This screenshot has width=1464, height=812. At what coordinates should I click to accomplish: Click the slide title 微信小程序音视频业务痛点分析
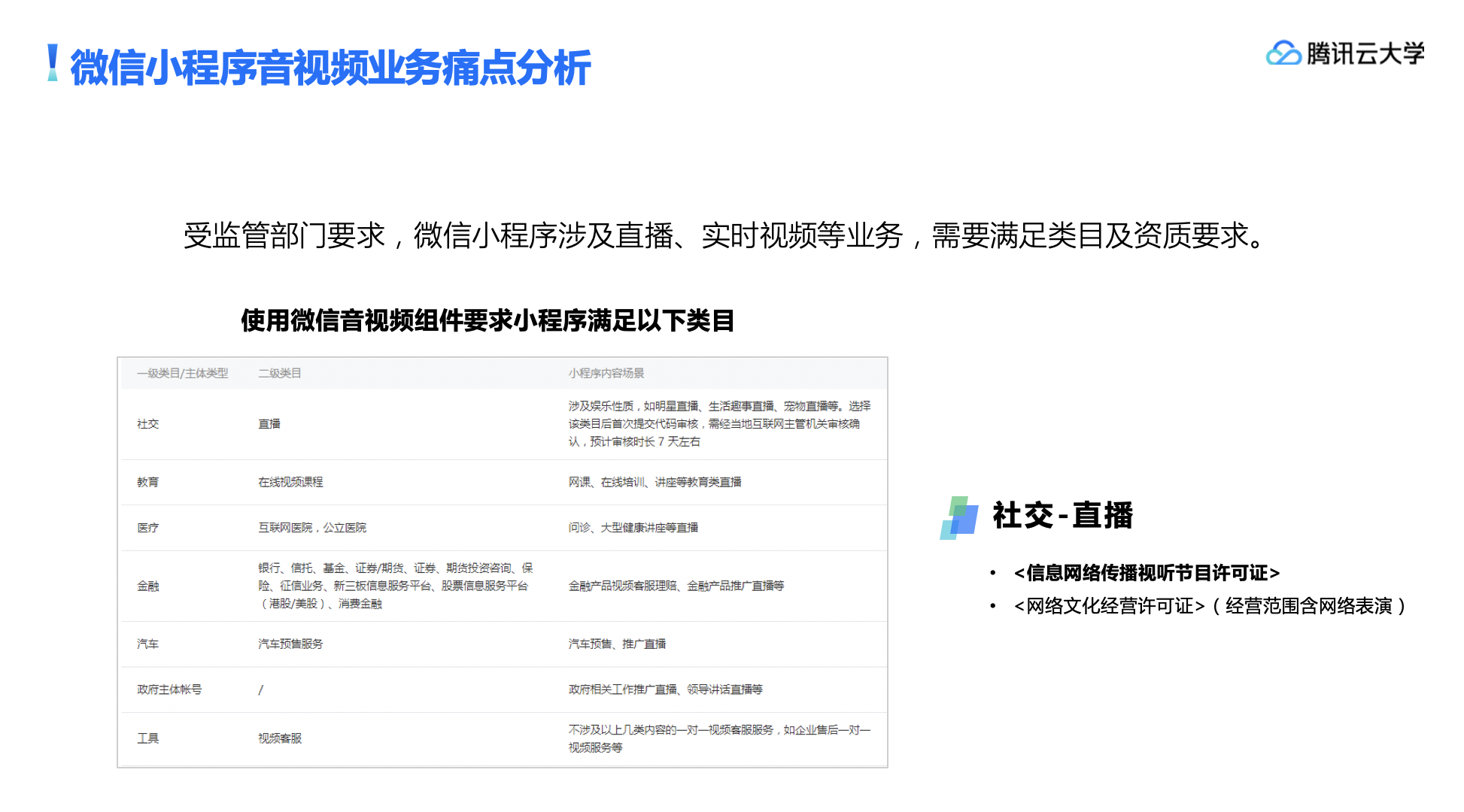pos(330,68)
